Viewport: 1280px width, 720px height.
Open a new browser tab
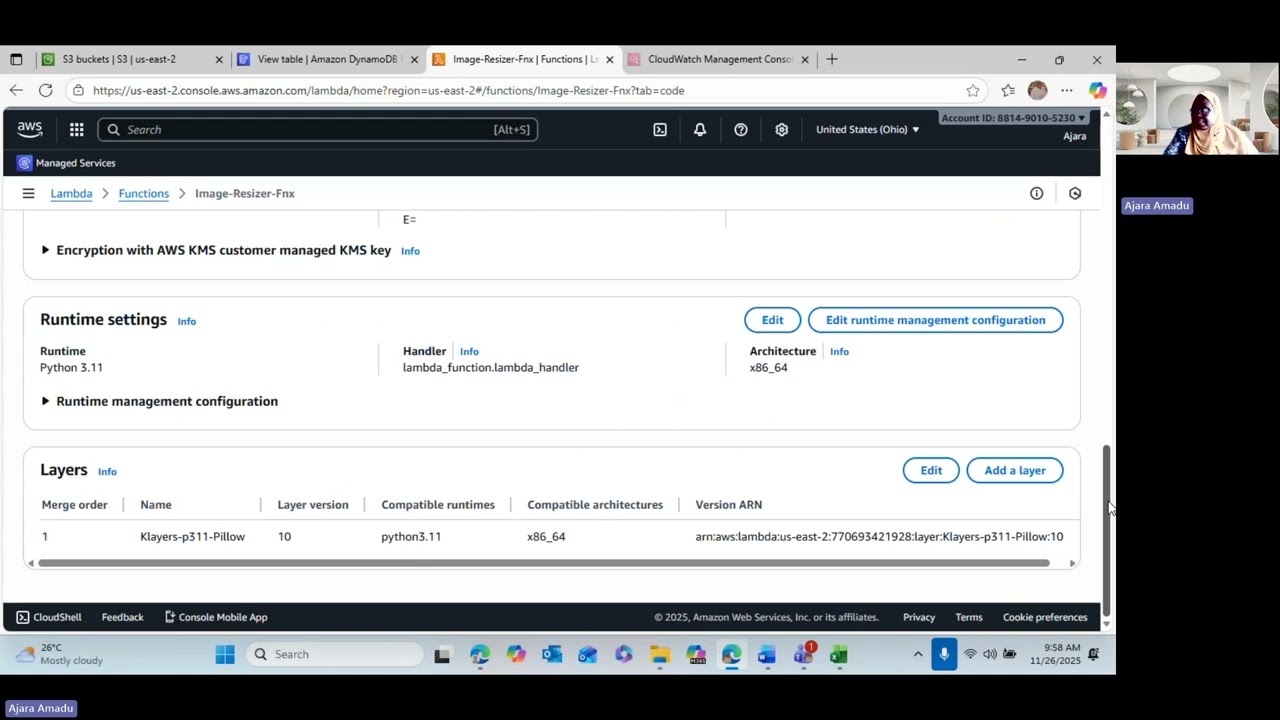pyautogui.click(x=831, y=59)
